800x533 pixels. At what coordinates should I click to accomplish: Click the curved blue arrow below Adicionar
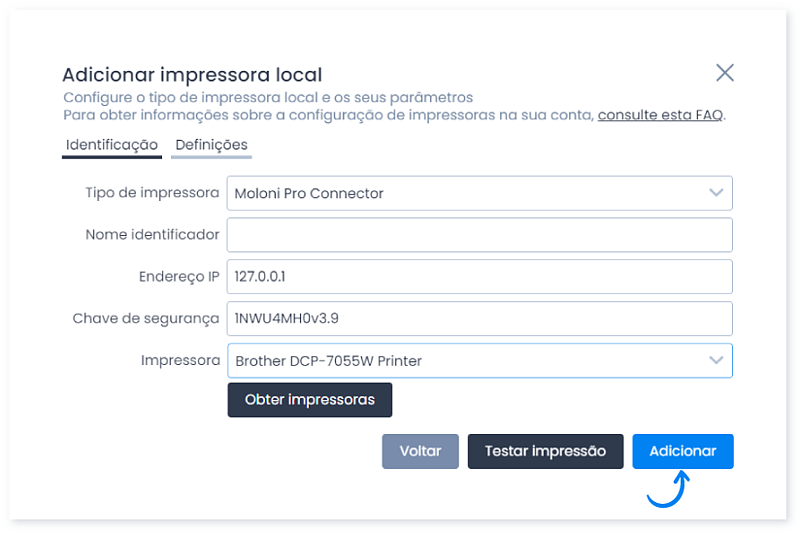668,489
